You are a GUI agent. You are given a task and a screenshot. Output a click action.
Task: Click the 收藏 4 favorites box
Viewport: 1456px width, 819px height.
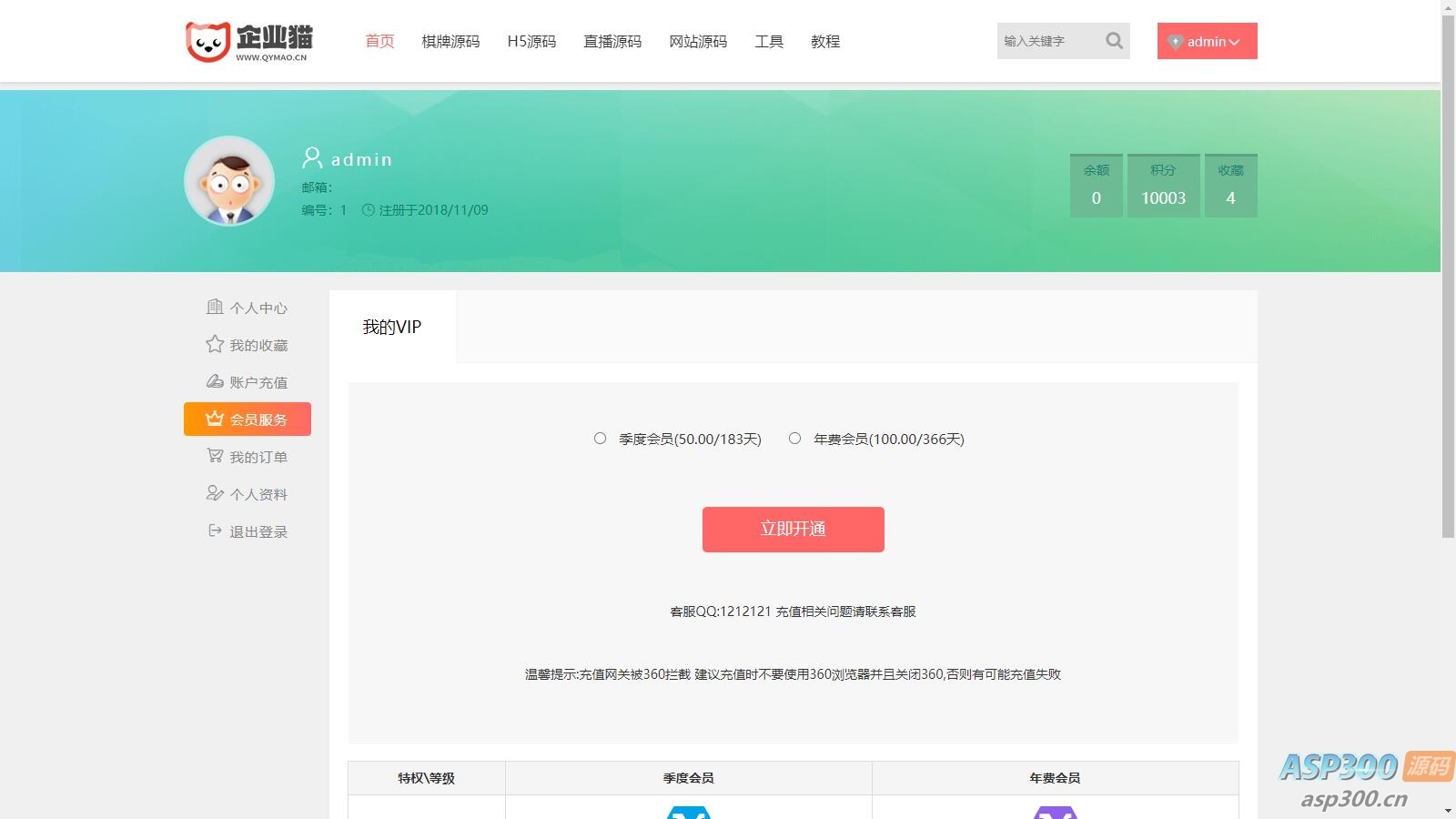[1231, 186]
